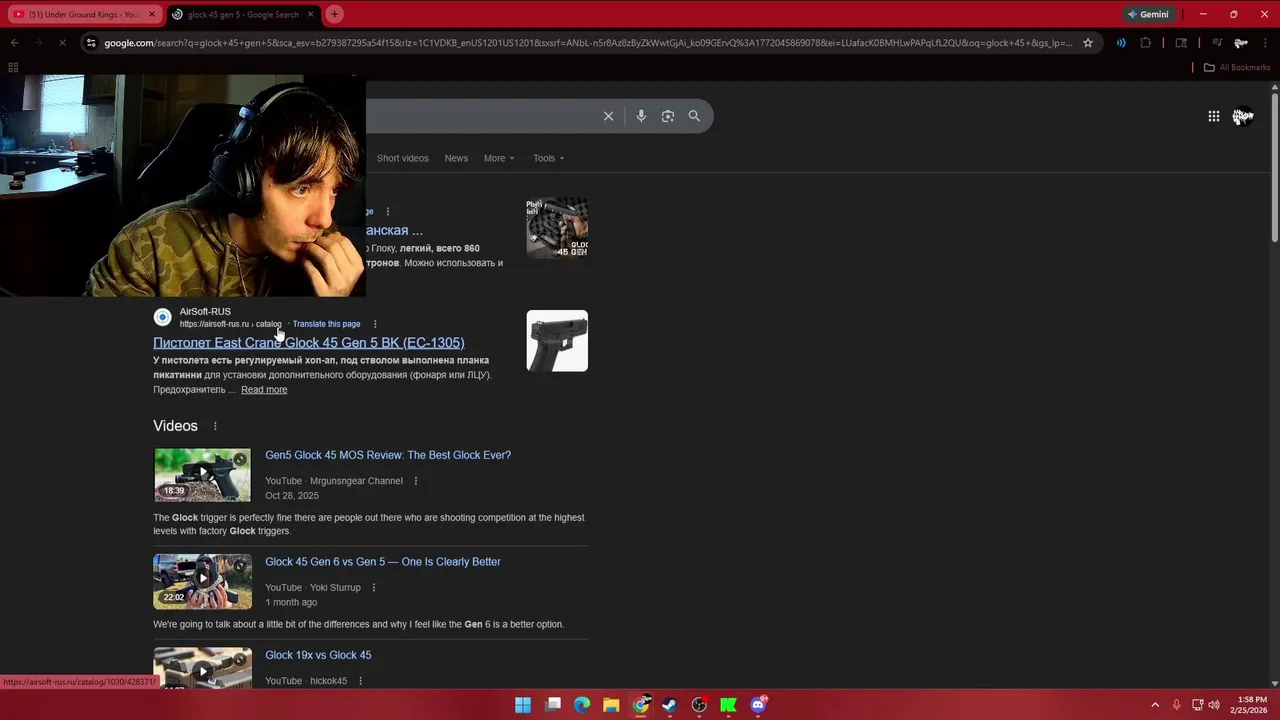
Task: Click the browser address bar URL
Action: (588, 43)
